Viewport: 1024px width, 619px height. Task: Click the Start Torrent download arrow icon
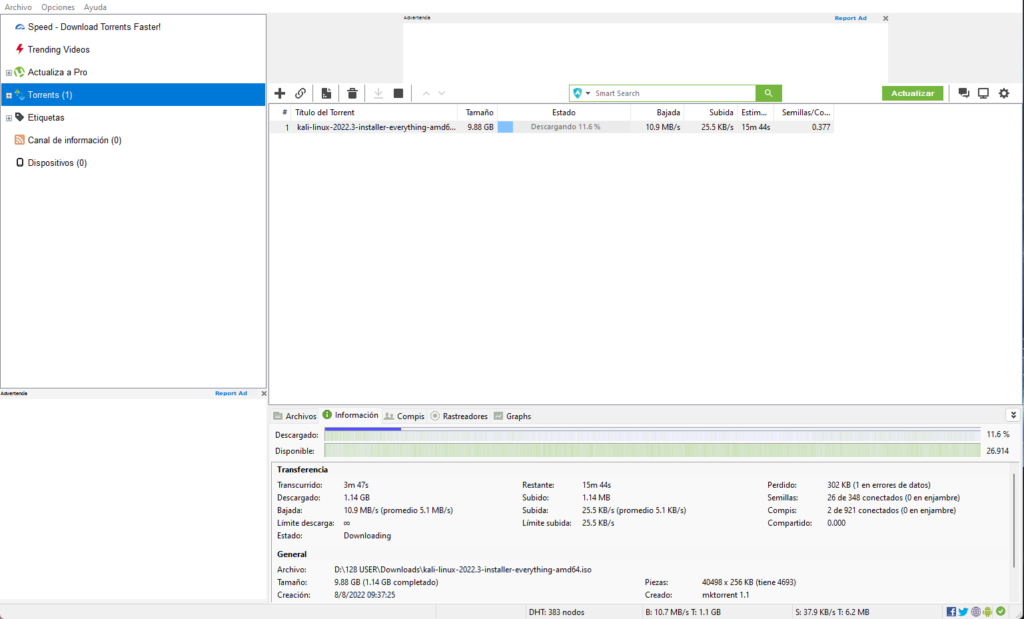[x=378, y=93]
